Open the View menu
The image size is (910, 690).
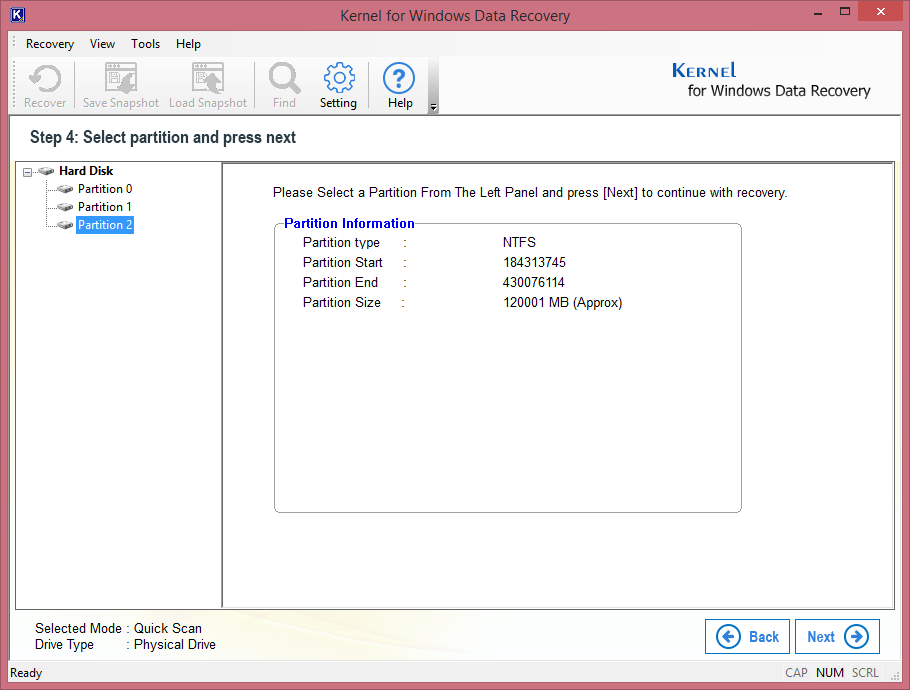pyautogui.click(x=102, y=44)
